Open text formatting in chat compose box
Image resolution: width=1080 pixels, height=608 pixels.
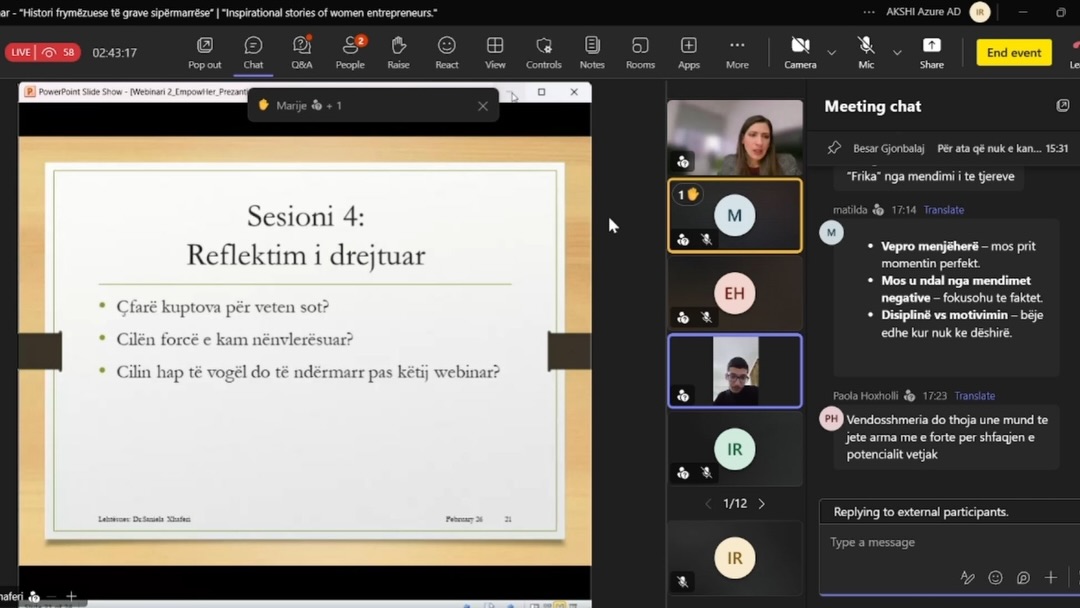[x=967, y=577]
